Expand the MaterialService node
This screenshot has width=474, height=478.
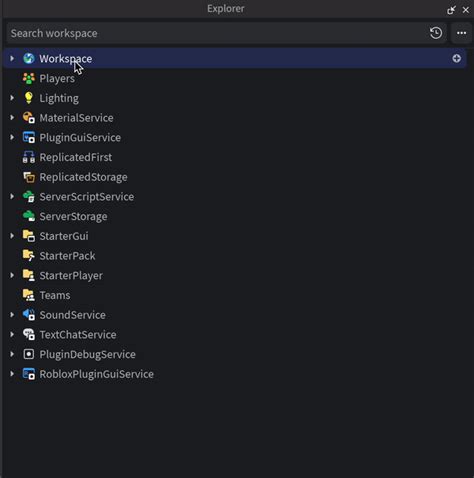click(12, 118)
